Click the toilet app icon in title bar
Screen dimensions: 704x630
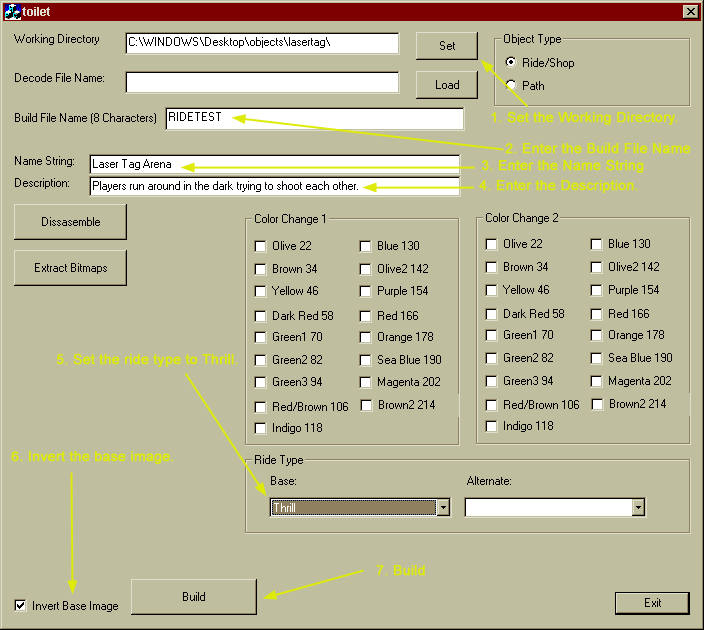(12, 12)
